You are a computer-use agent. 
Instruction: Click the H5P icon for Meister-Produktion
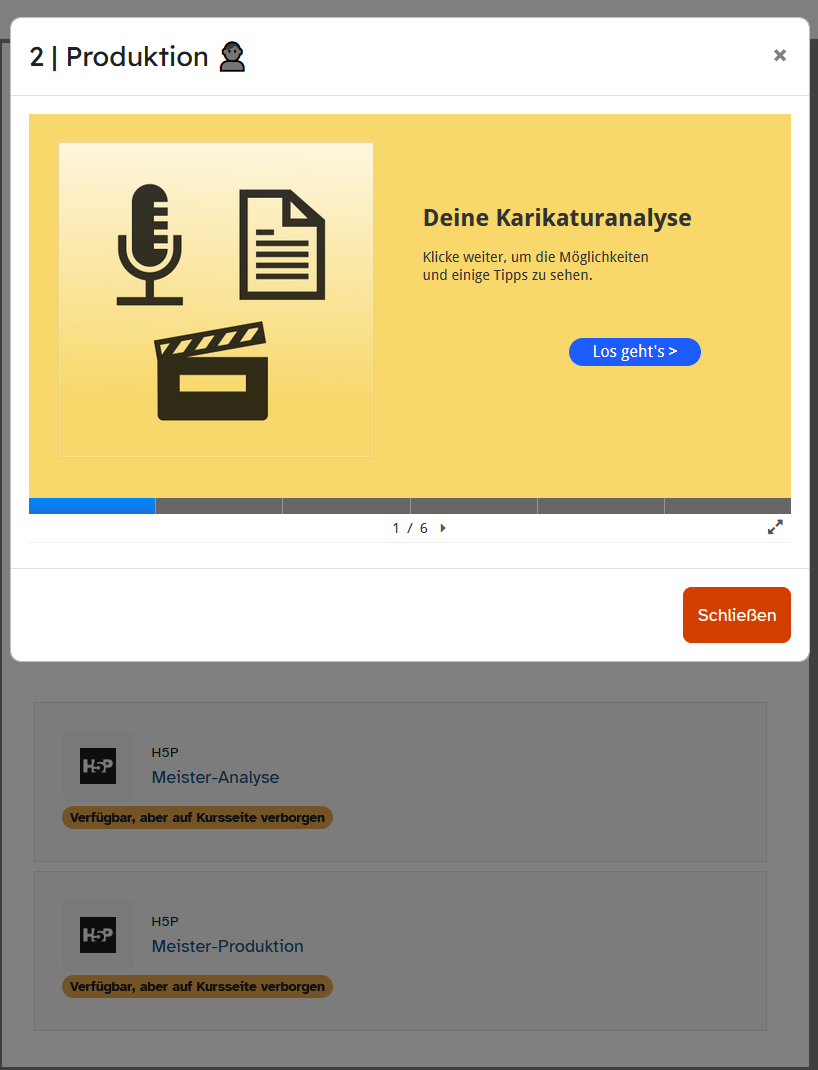point(98,935)
